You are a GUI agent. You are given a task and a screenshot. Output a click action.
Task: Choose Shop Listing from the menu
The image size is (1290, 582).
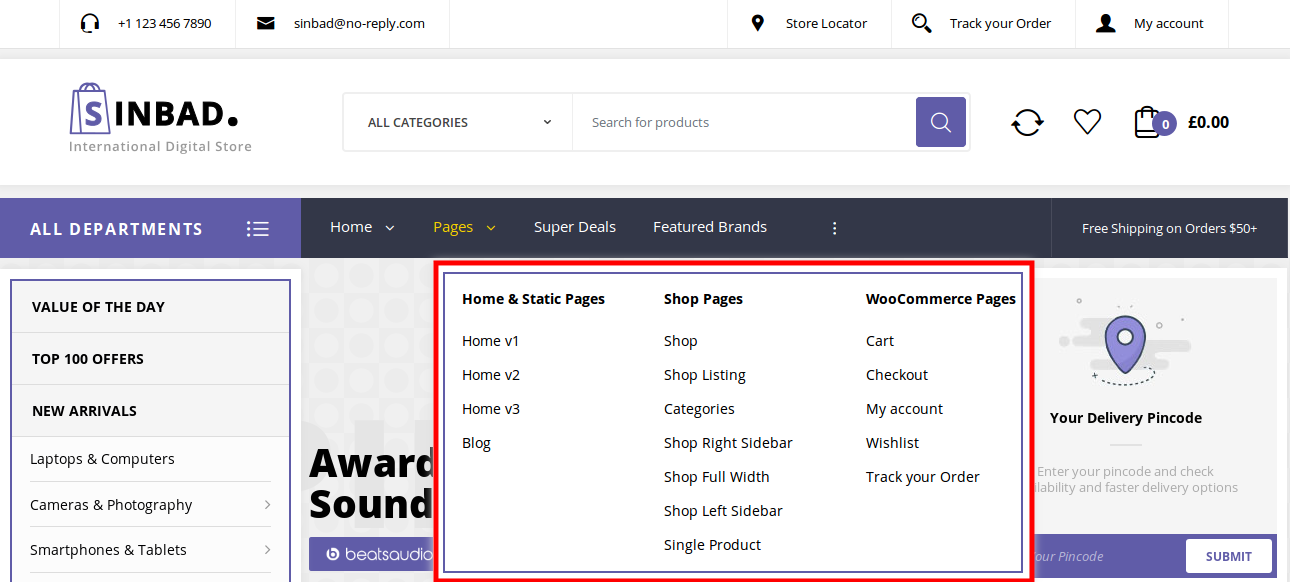coord(705,375)
